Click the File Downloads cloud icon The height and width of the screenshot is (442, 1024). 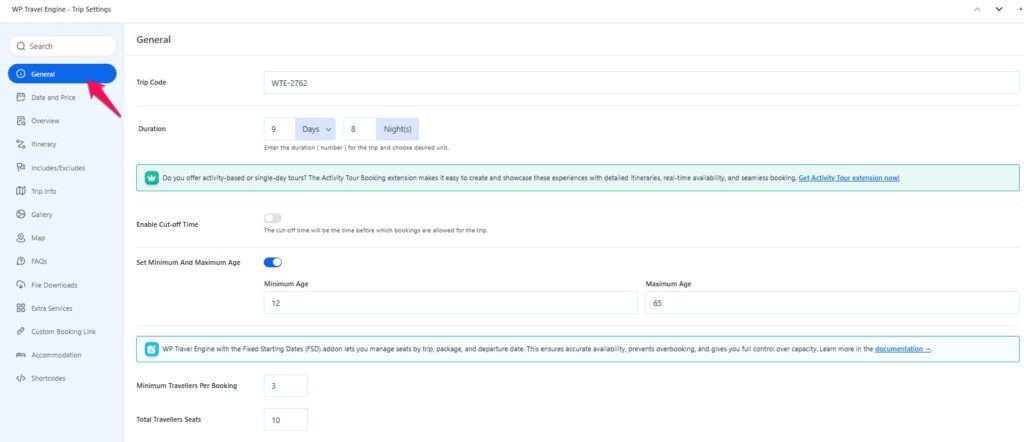coord(21,285)
